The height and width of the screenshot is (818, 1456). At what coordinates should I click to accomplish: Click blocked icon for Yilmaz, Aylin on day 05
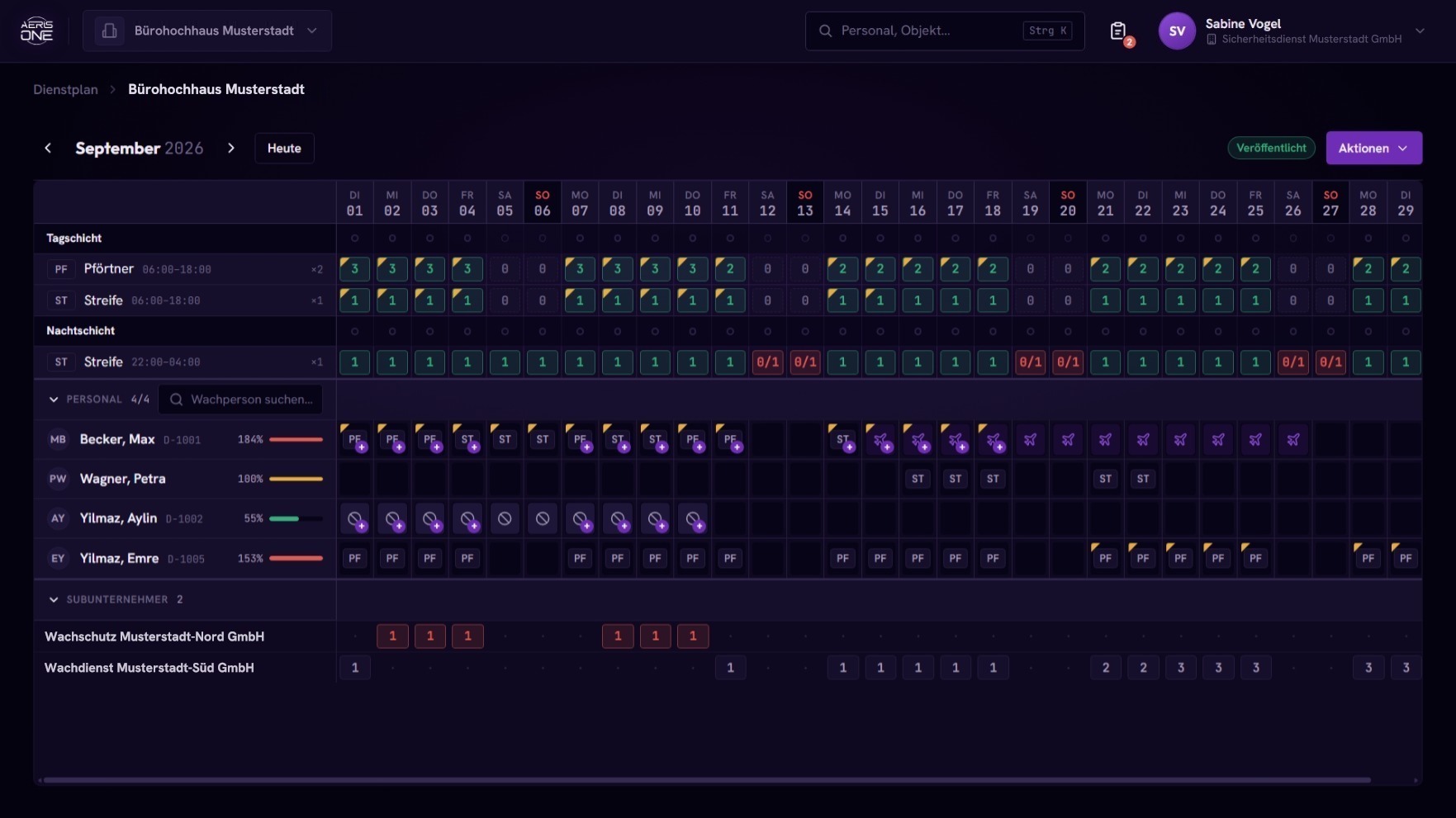pyautogui.click(x=505, y=518)
